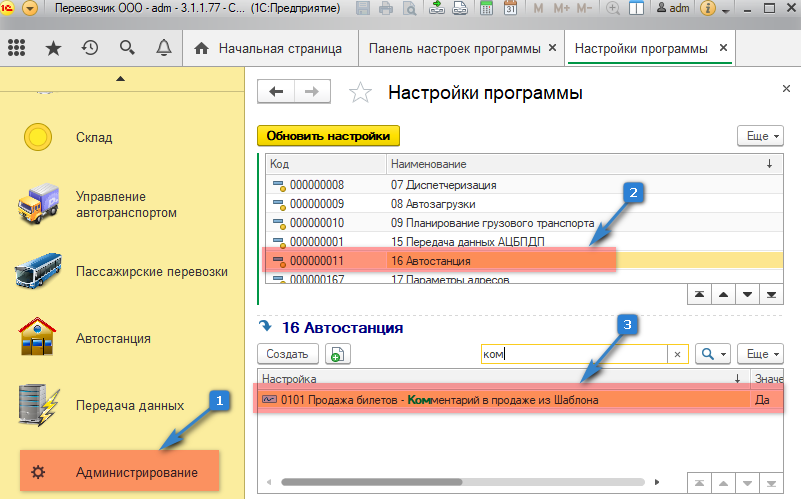
Task: Click the Склад section icon
Action: (x=38, y=137)
